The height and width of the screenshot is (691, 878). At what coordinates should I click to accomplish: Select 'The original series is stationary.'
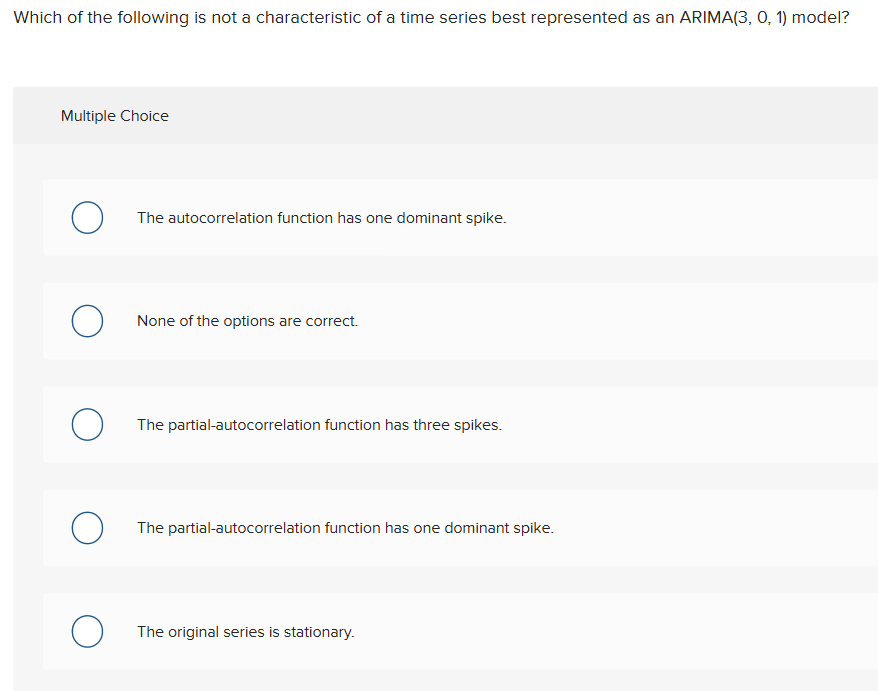coord(87,631)
